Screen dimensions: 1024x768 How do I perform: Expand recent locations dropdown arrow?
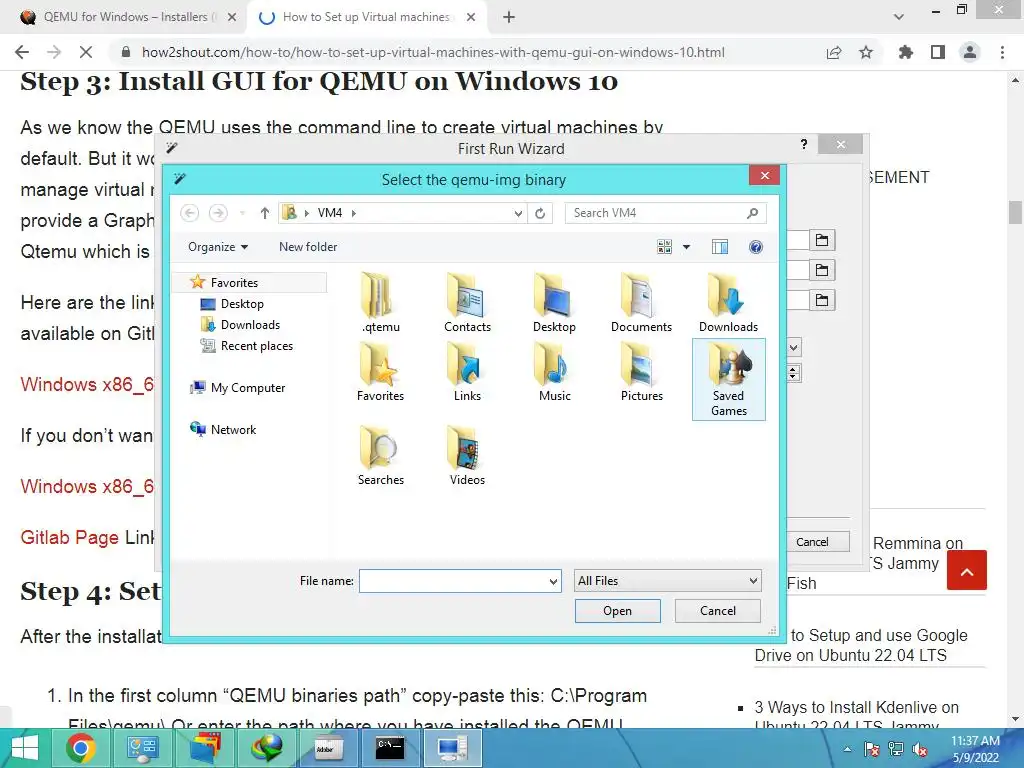242,213
